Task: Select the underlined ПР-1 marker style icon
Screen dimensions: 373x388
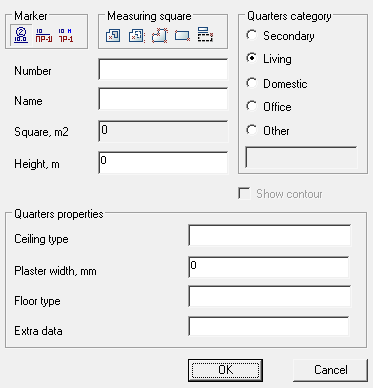Action: tap(44, 35)
